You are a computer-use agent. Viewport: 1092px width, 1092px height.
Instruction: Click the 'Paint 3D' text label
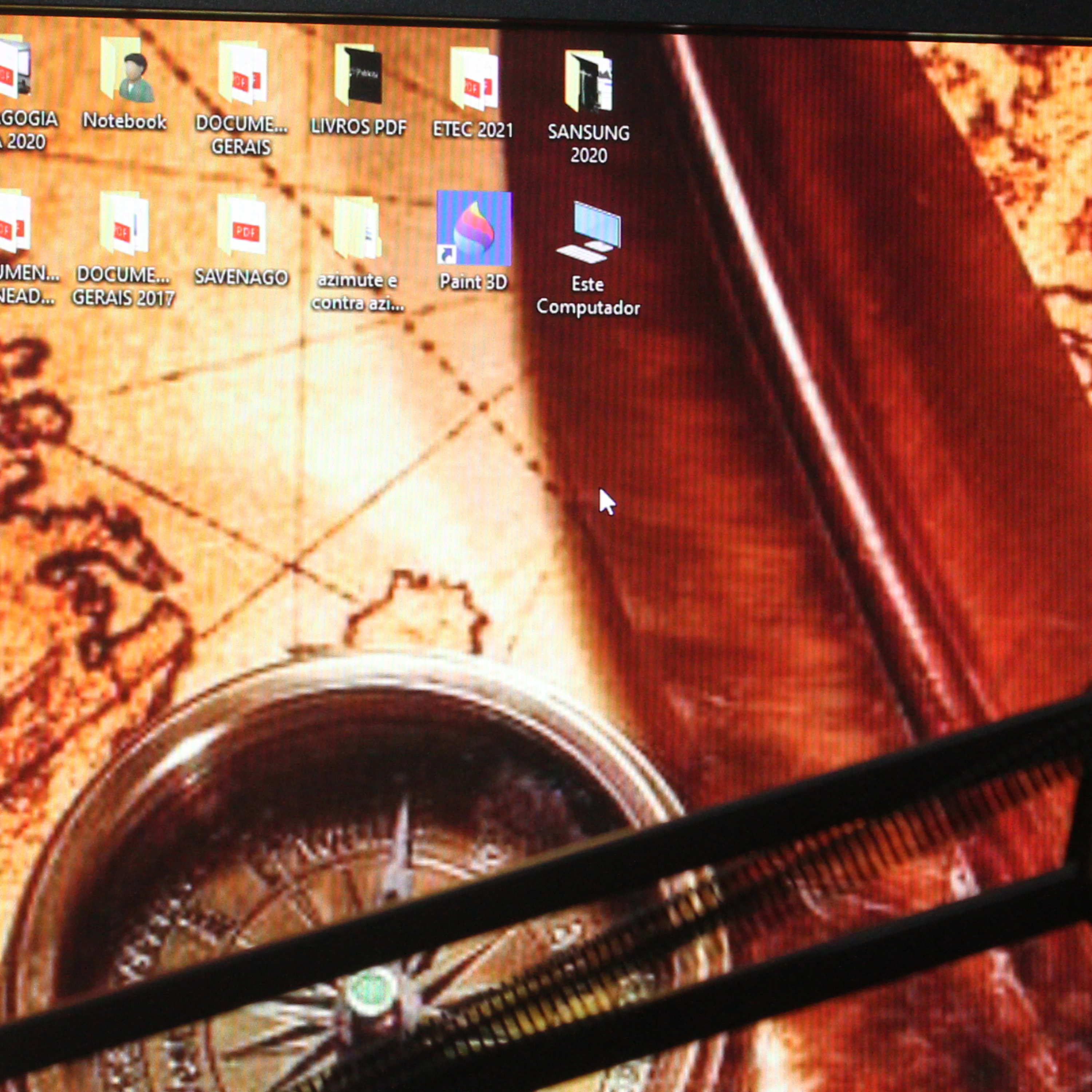tap(474, 282)
